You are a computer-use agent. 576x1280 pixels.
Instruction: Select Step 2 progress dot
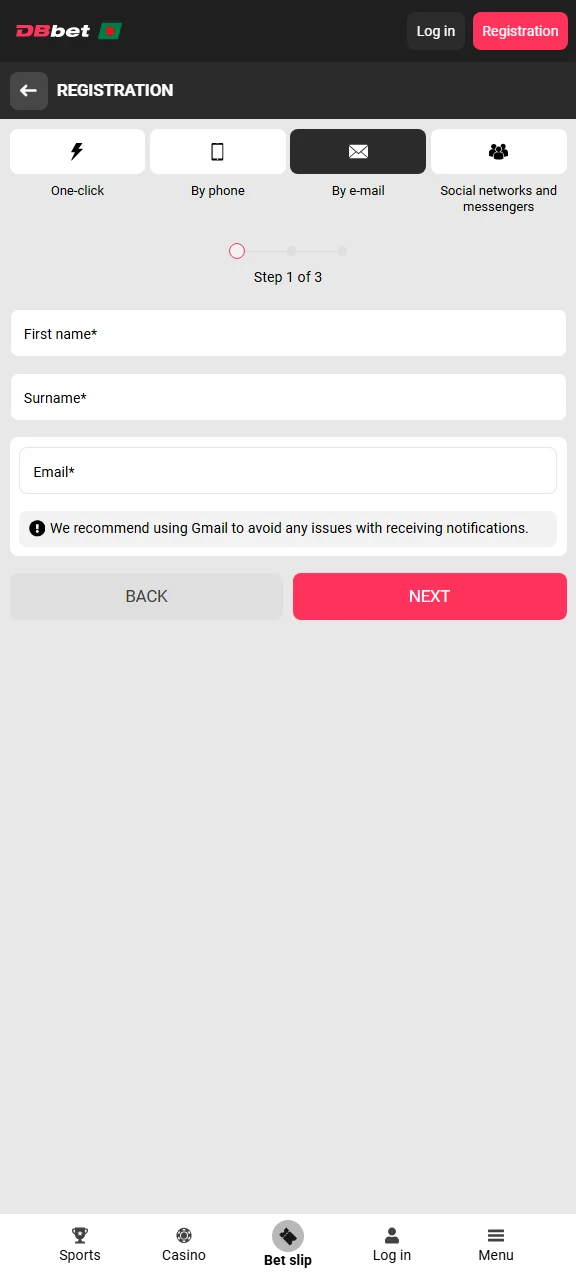coord(290,251)
